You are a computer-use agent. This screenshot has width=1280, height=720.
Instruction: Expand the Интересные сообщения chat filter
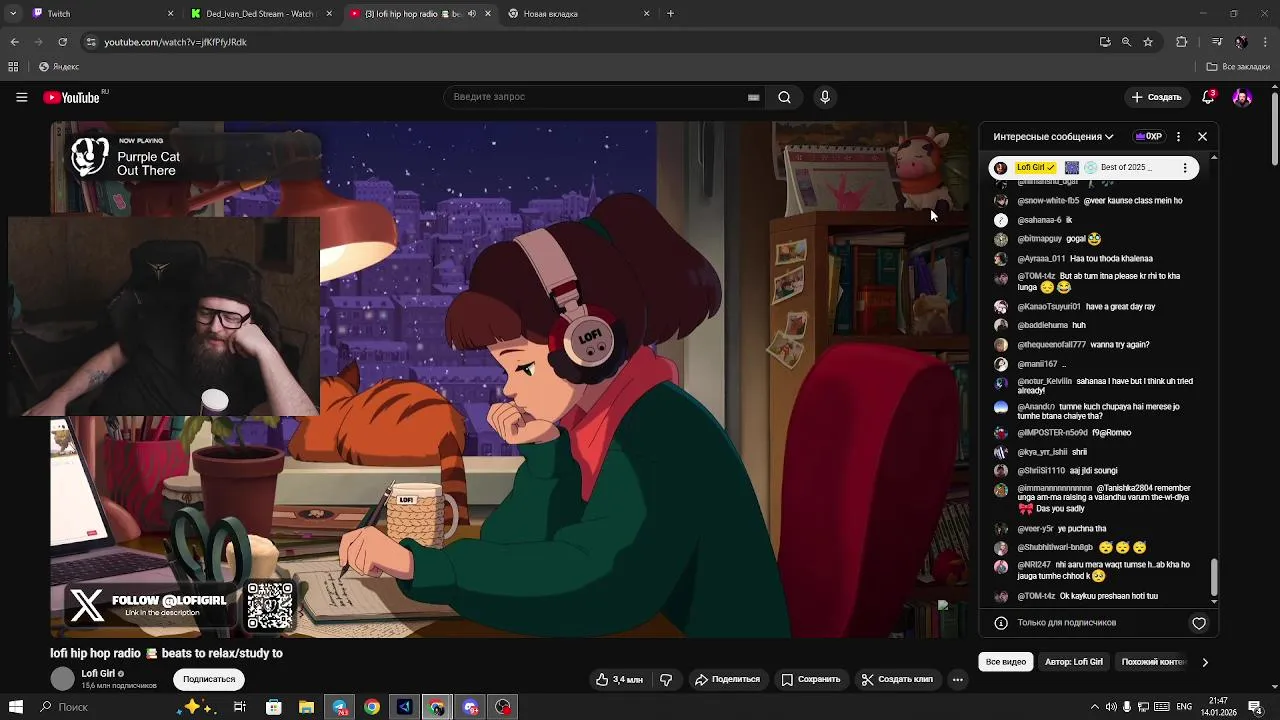coord(1053,136)
